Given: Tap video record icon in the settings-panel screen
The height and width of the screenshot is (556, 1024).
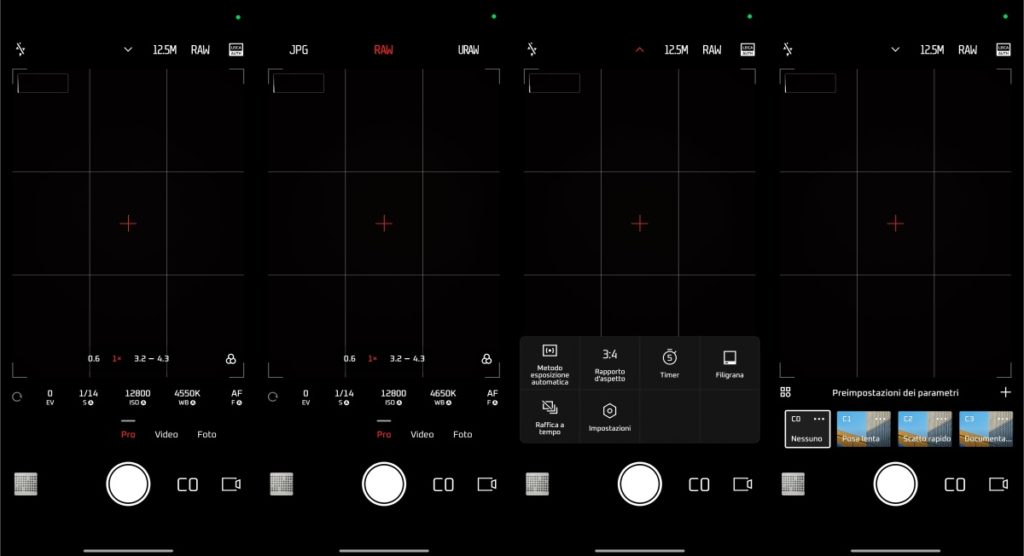Looking at the screenshot, I should coord(743,484).
